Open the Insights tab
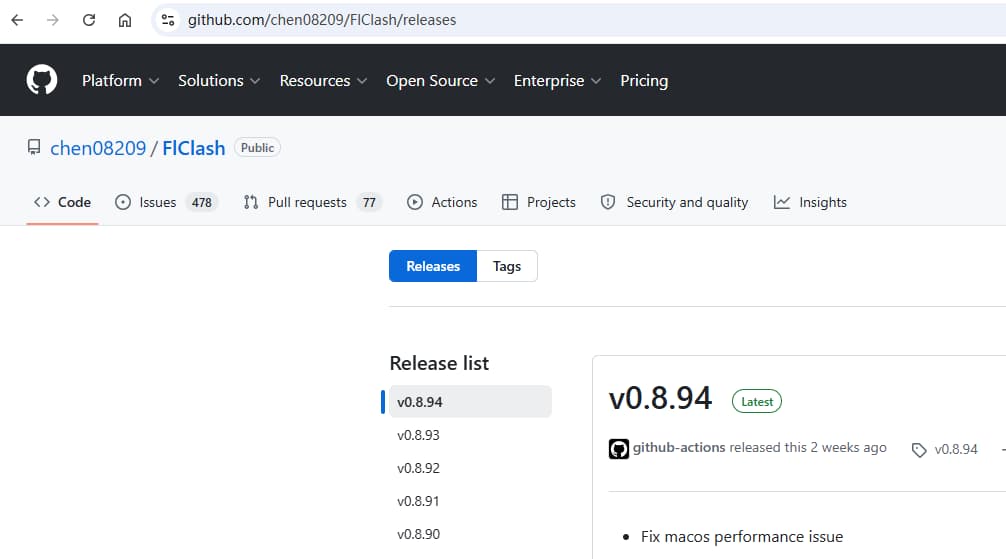This screenshot has width=1006, height=559. [810, 202]
